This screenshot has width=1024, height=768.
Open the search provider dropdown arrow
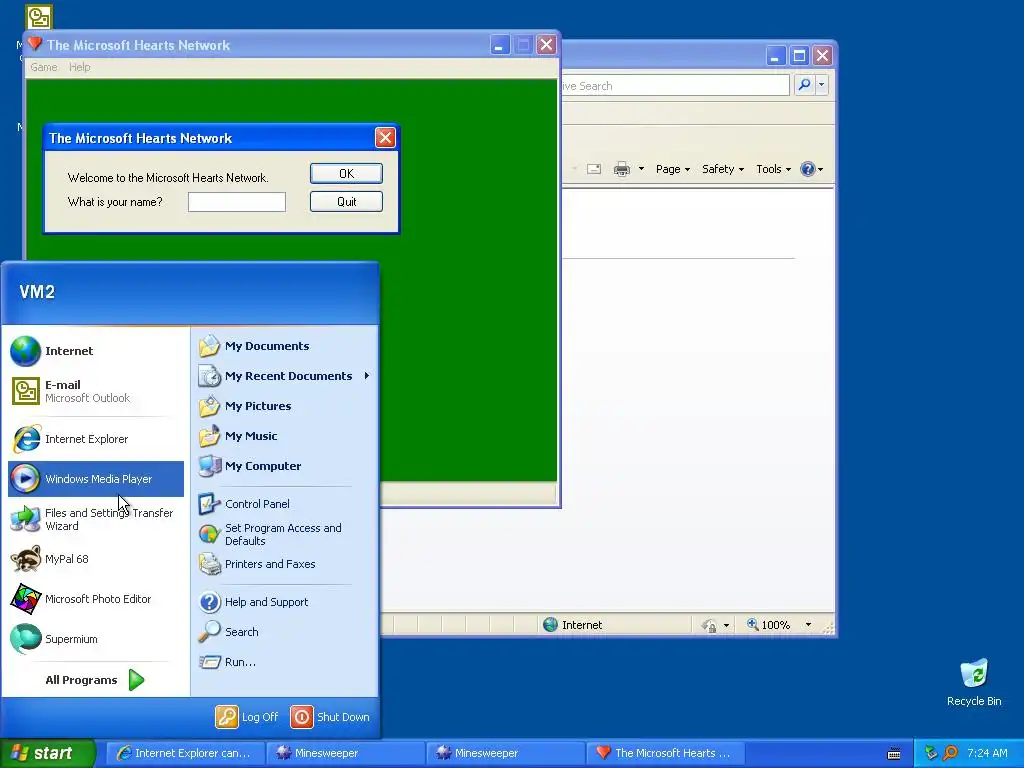coord(822,85)
